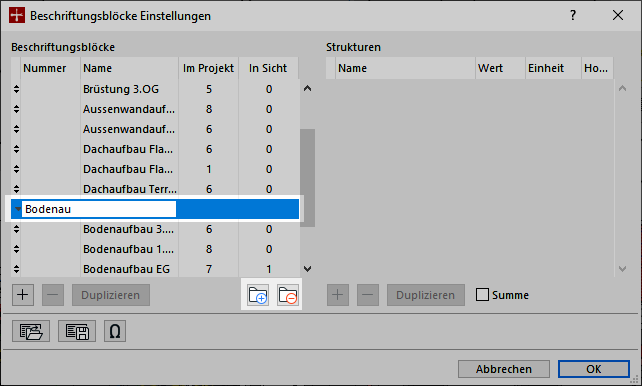Click the In Sicht column header

coord(268,68)
